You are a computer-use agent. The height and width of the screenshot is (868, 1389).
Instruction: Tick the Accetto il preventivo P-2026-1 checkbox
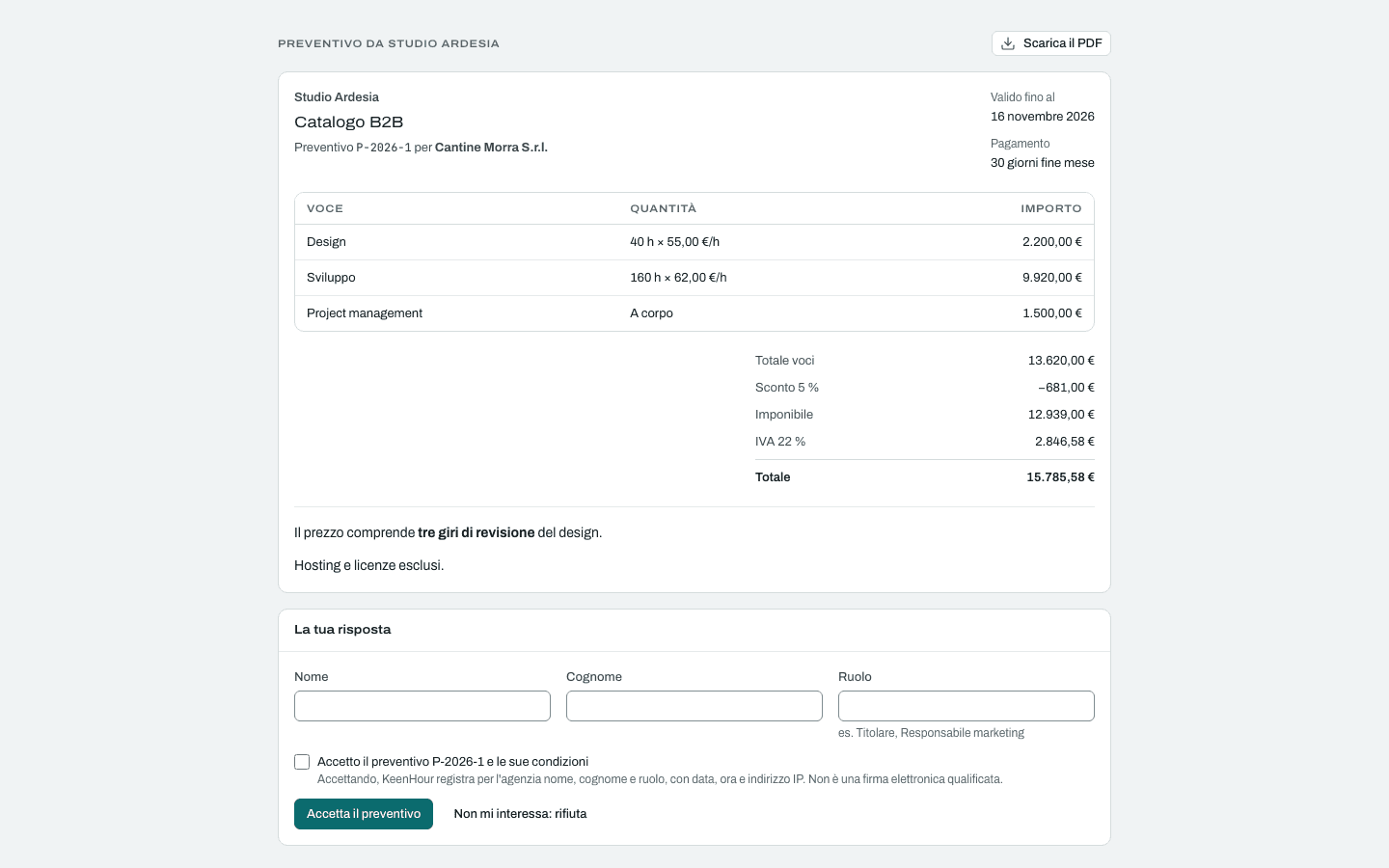tap(302, 762)
